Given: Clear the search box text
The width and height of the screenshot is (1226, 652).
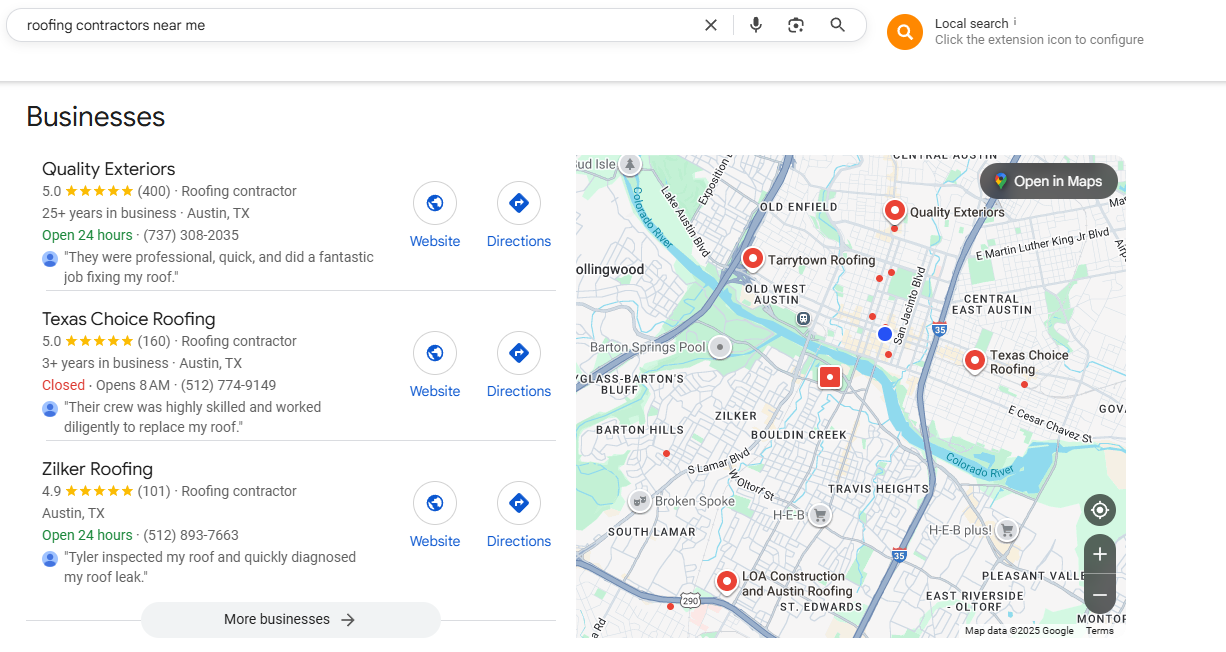Looking at the screenshot, I should 711,25.
